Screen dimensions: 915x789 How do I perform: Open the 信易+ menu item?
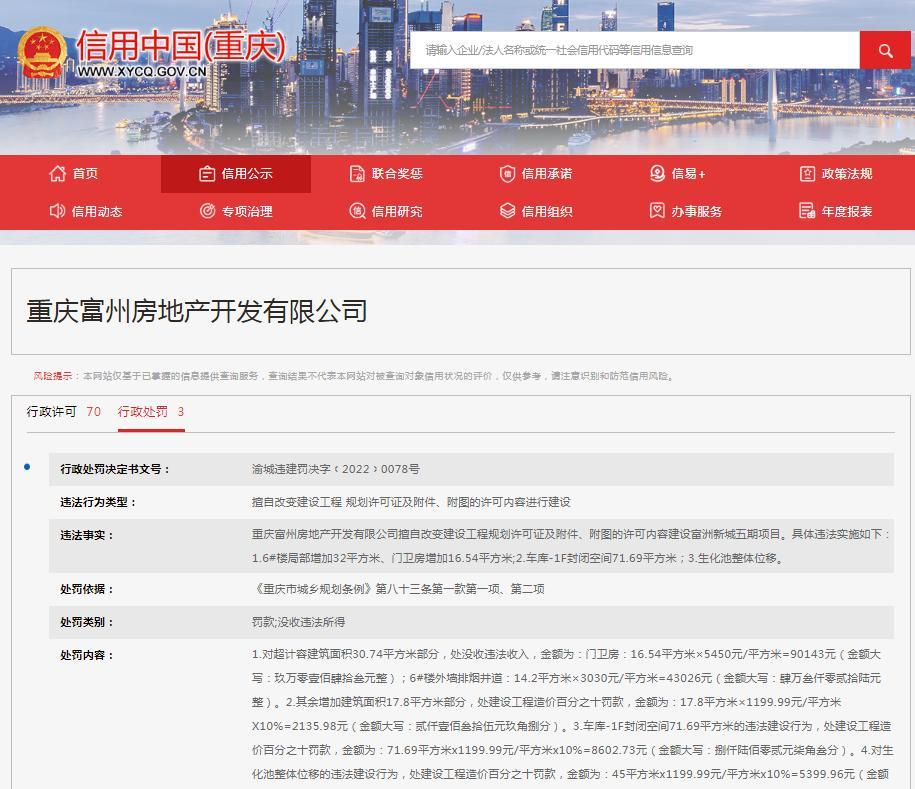click(x=688, y=173)
